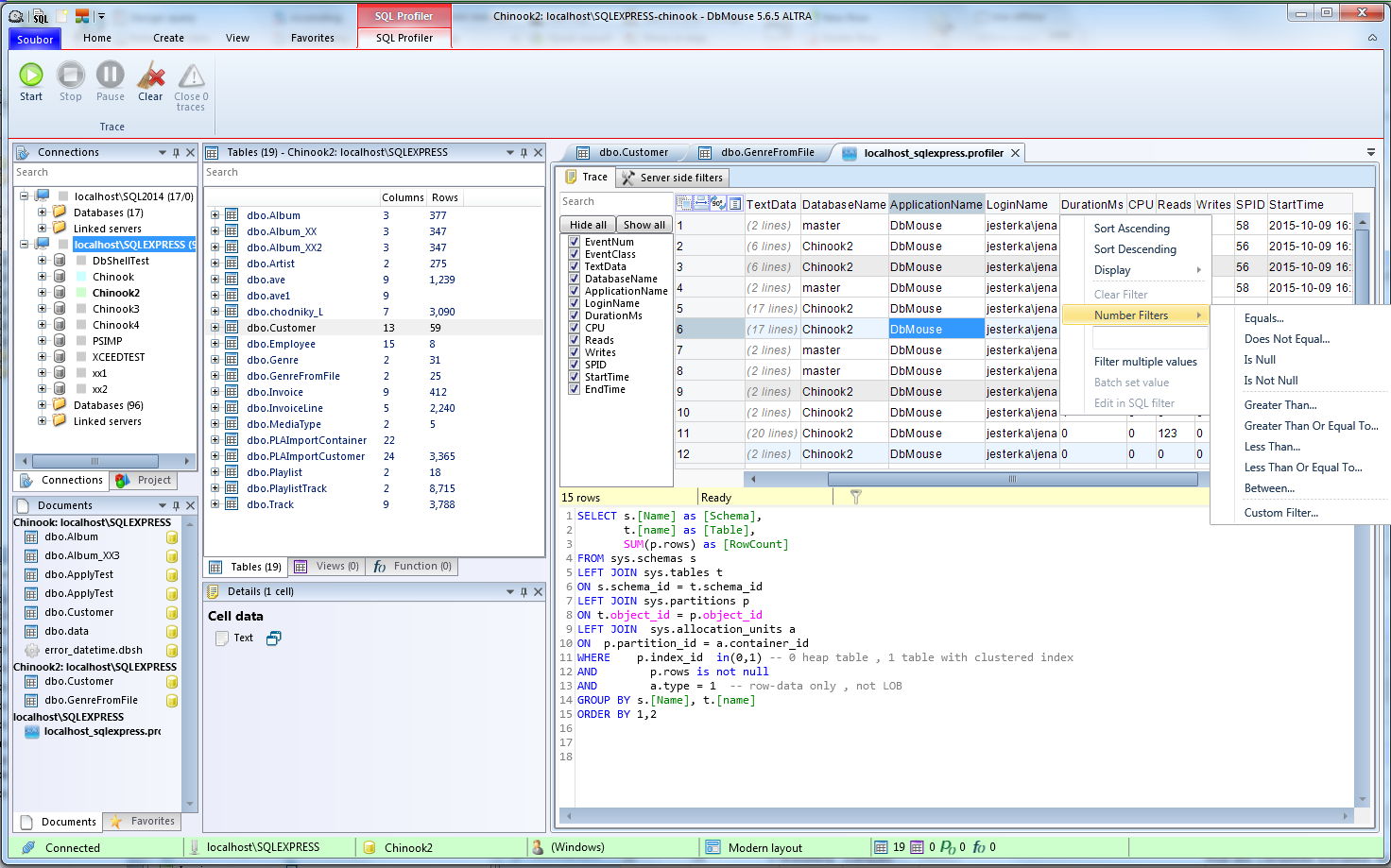1391x868 pixels.
Task: Collapse the localhost\SQL2014 connection node
Action: pos(24,196)
